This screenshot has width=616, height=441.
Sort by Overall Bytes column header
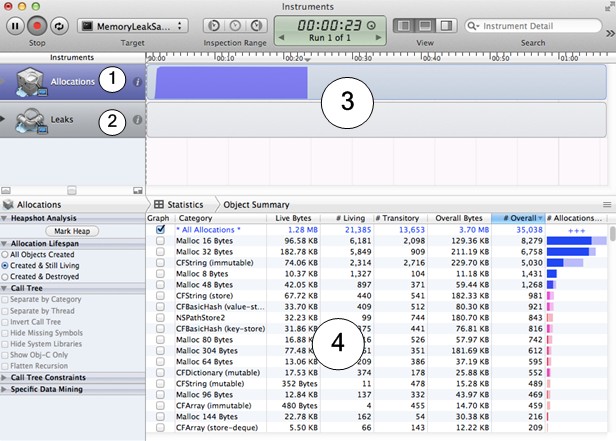pos(459,218)
